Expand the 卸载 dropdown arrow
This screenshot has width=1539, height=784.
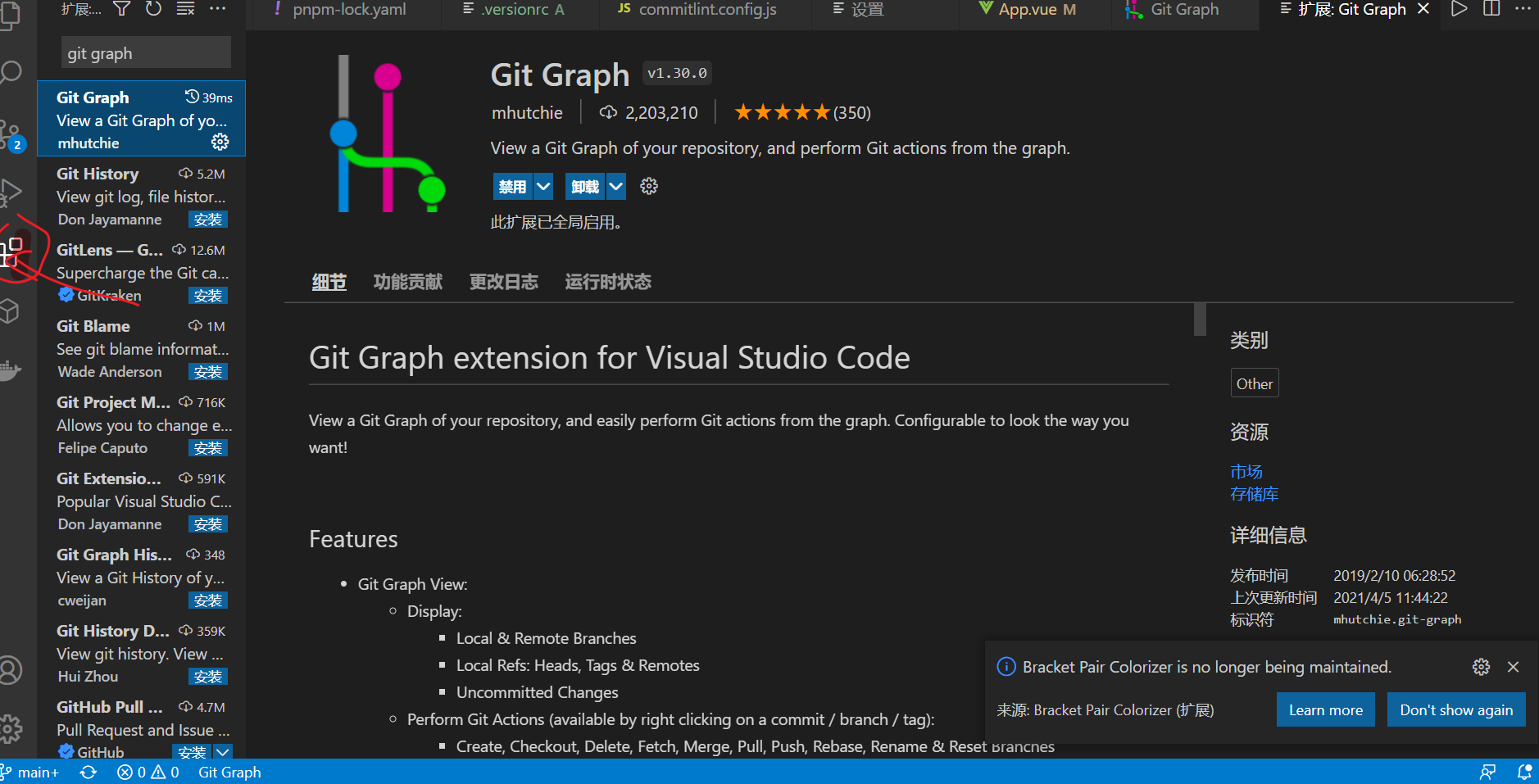coord(616,187)
